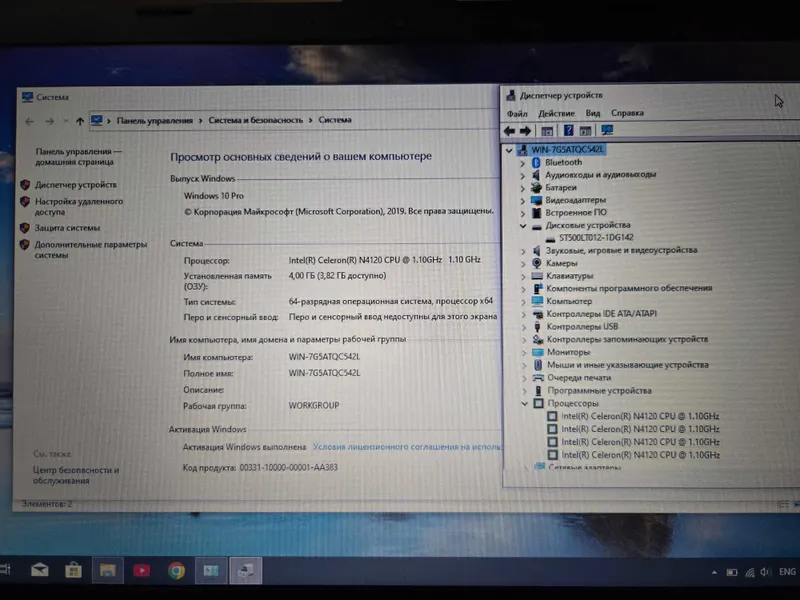This screenshot has width=800, height=600.
Task: Click scan for hardware monitor toolbar icon
Action: tap(607, 131)
